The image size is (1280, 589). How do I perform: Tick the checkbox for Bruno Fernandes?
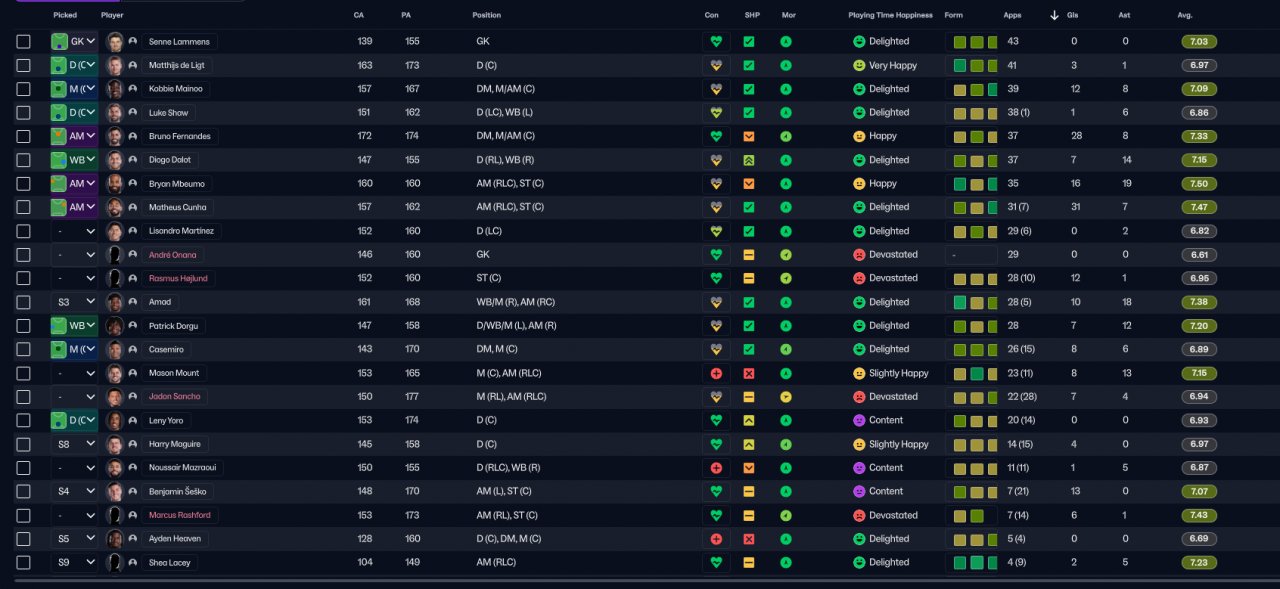point(24,136)
